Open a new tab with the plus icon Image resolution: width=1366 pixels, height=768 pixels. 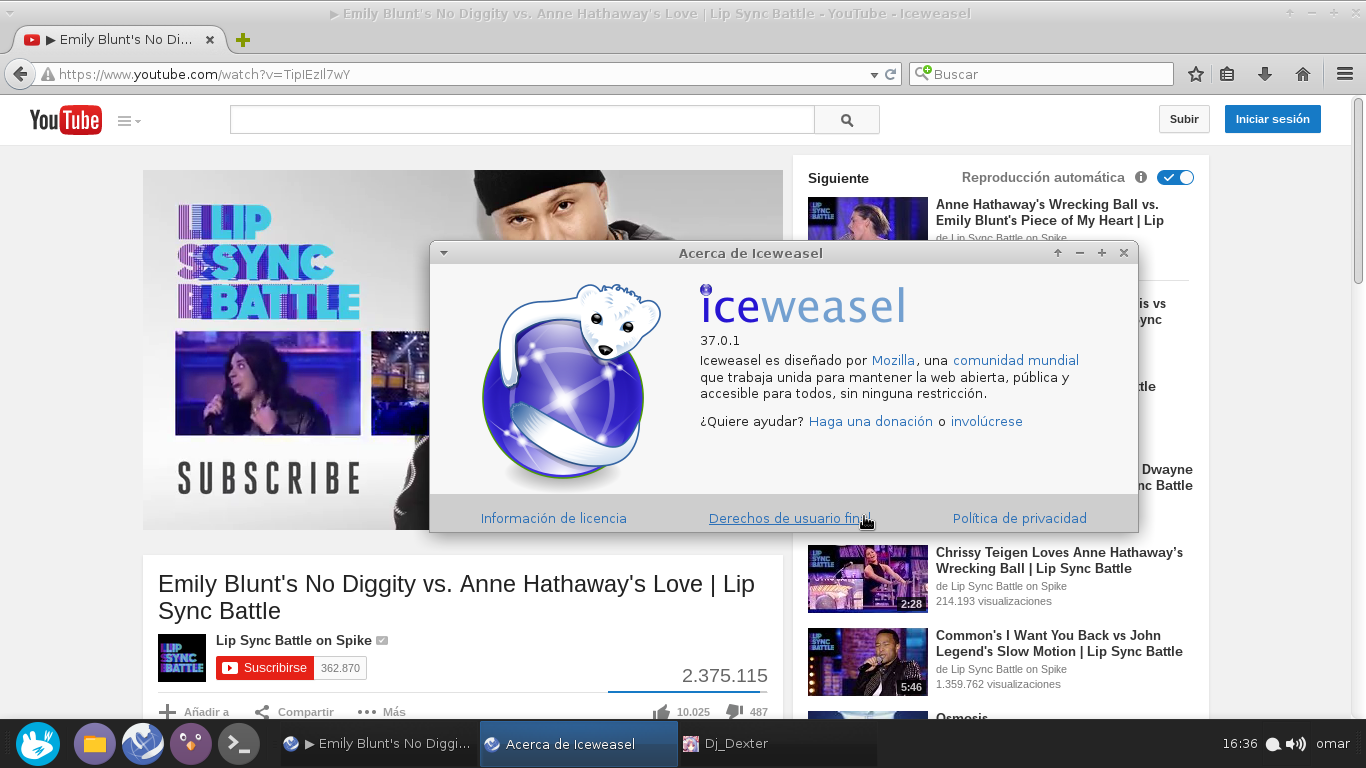[x=243, y=40]
